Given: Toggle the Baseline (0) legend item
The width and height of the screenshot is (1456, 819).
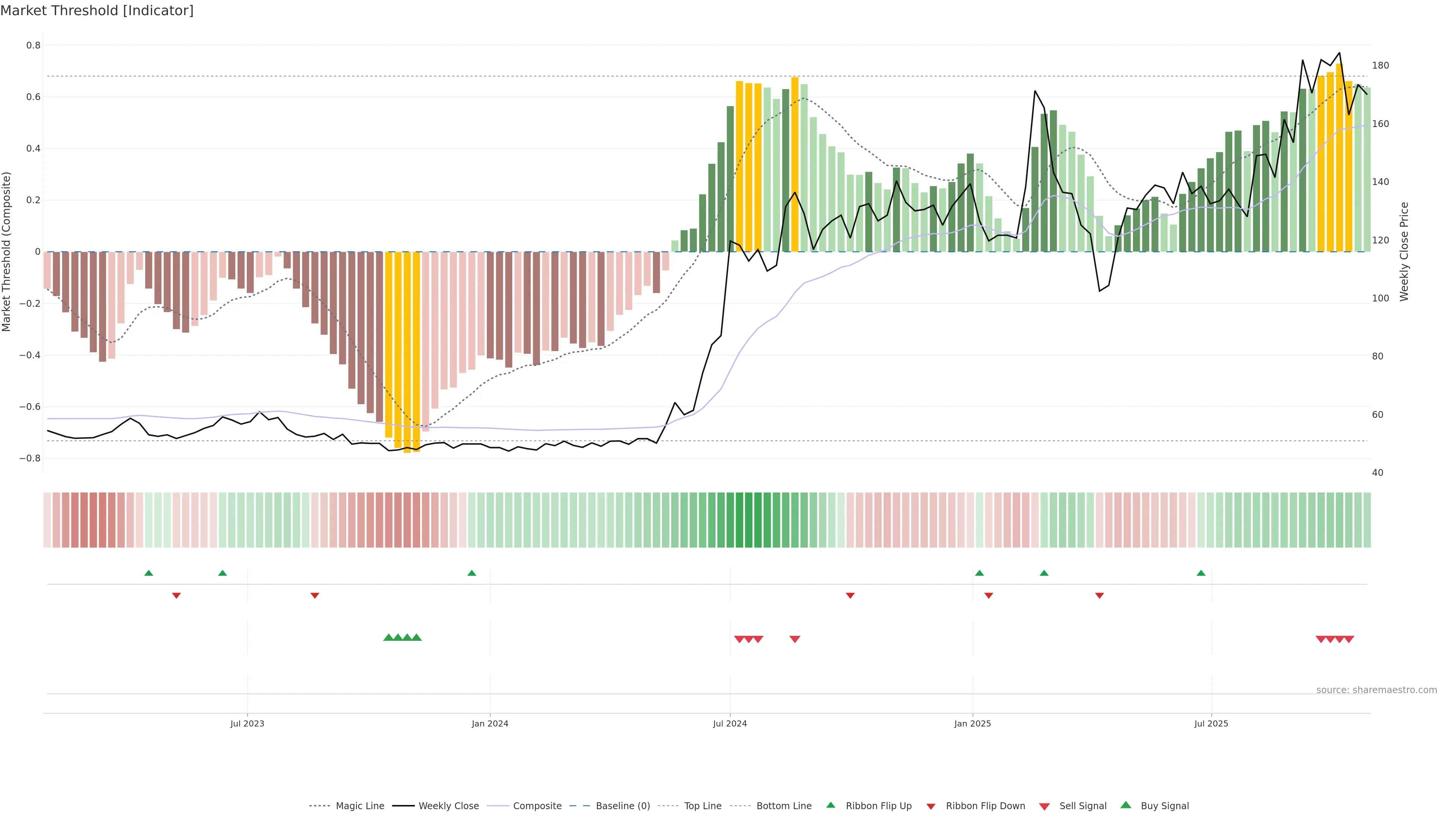Looking at the screenshot, I should pyautogui.click(x=623, y=806).
